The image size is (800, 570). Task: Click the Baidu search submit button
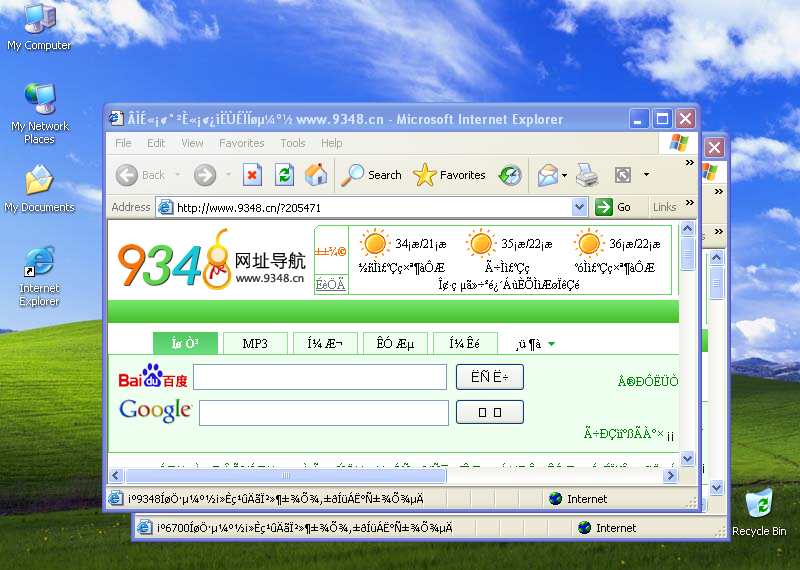tap(490, 377)
